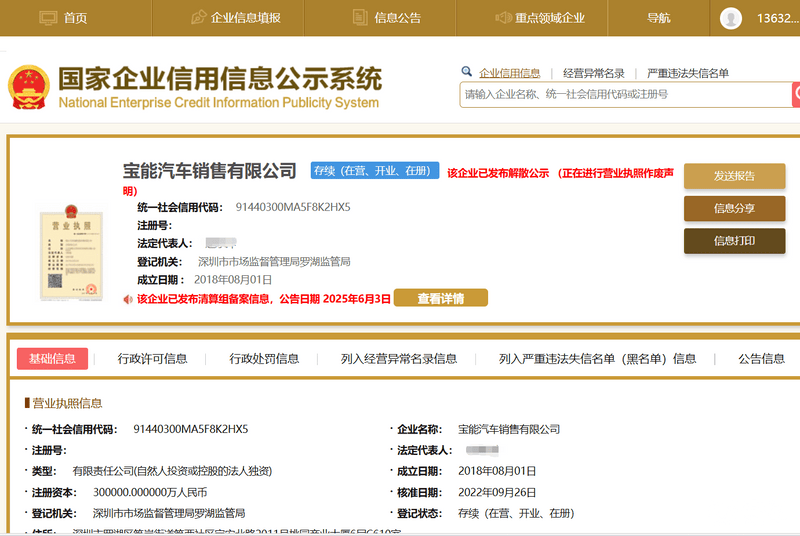Select the 严重违法失信名单 search category
Image resolution: width=800 pixels, height=536 pixels.
687,73
